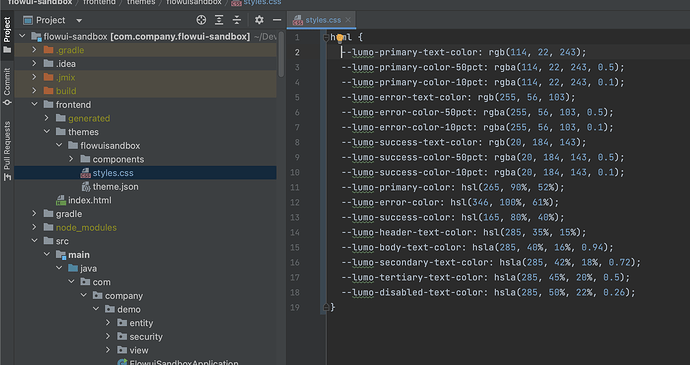Click --lumo-disabled-text-color on line 18
This screenshot has height=365, width=690.
[x=415, y=292]
